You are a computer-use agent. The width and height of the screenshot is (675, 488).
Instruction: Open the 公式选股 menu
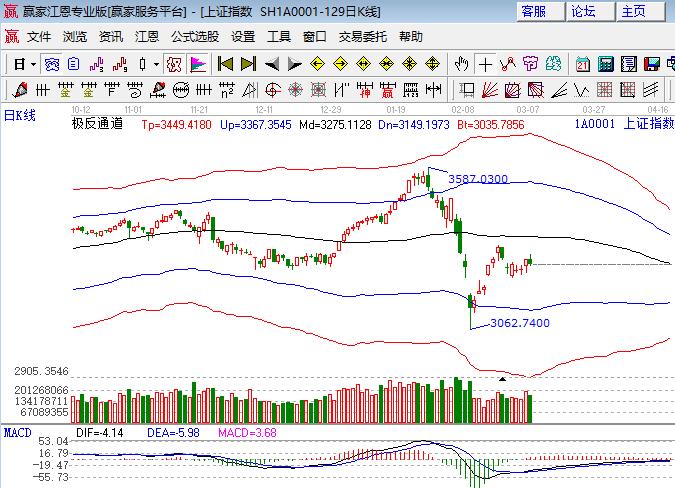coord(195,37)
